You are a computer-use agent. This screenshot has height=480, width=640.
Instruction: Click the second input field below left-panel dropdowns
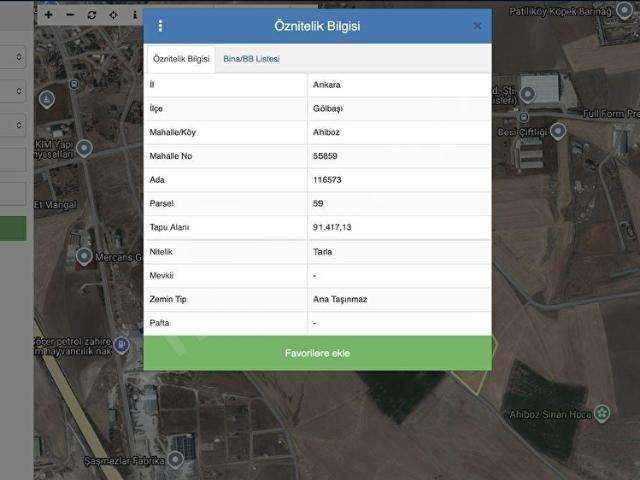click(x=13, y=193)
